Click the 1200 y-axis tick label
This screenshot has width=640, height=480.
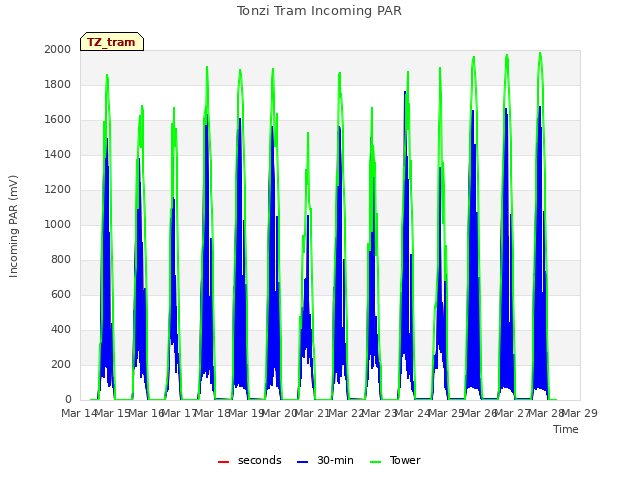coord(58,189)
